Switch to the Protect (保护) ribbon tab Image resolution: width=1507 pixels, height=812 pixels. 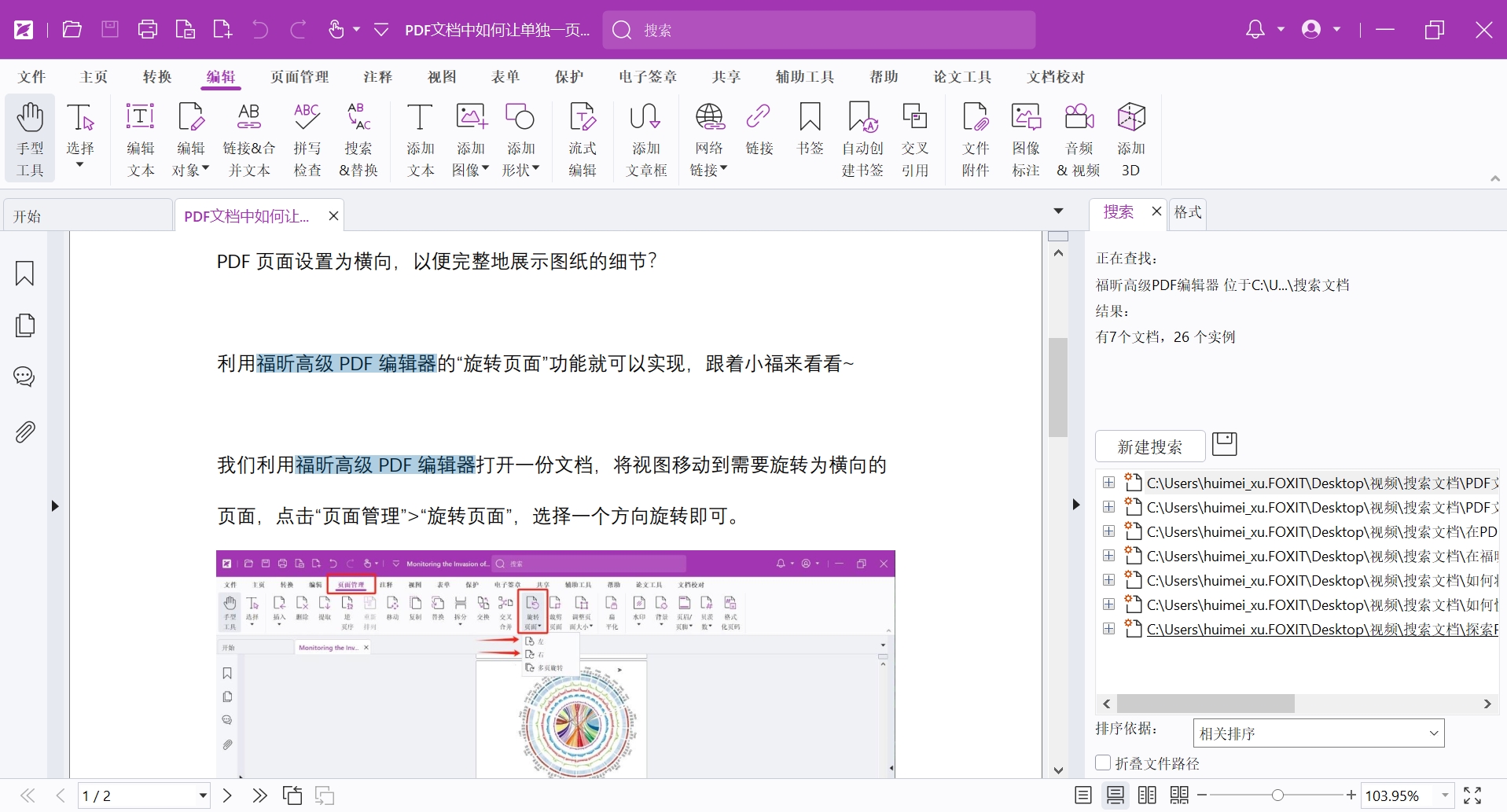(569, 77)
